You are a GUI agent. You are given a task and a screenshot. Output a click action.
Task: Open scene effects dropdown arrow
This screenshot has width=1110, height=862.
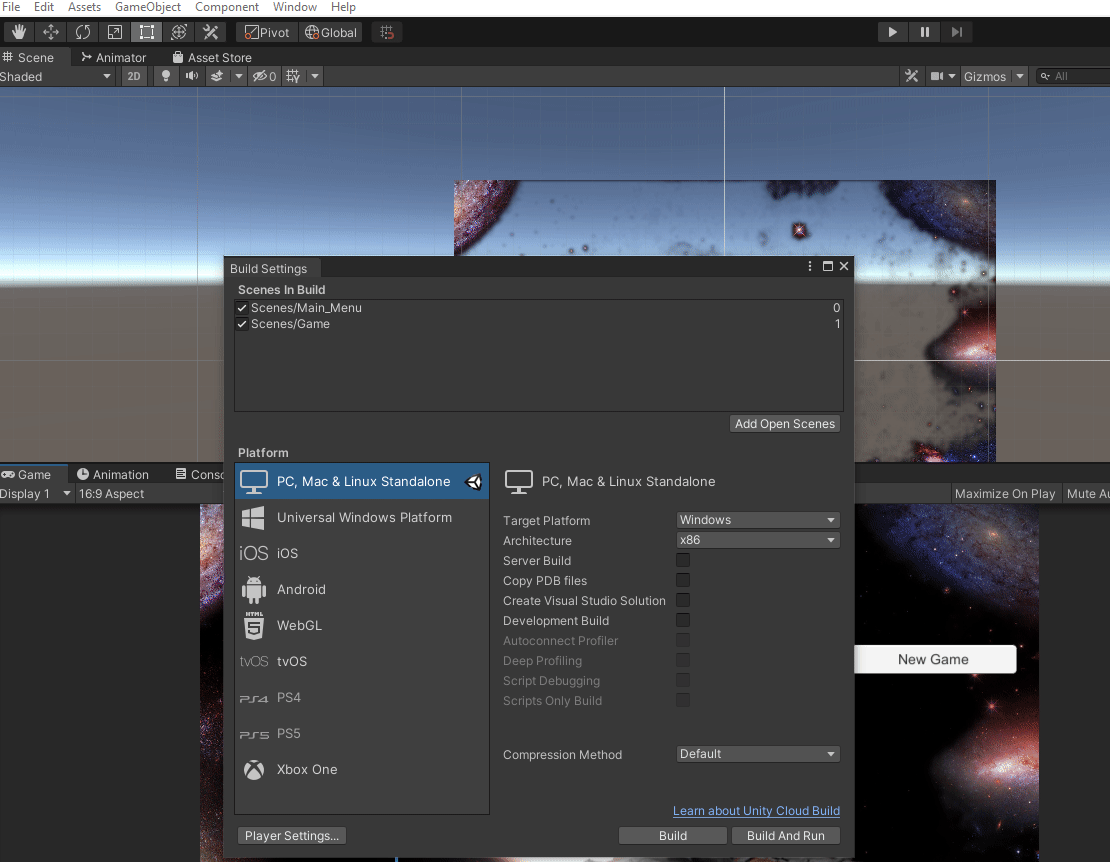click(x=239, y=76)
